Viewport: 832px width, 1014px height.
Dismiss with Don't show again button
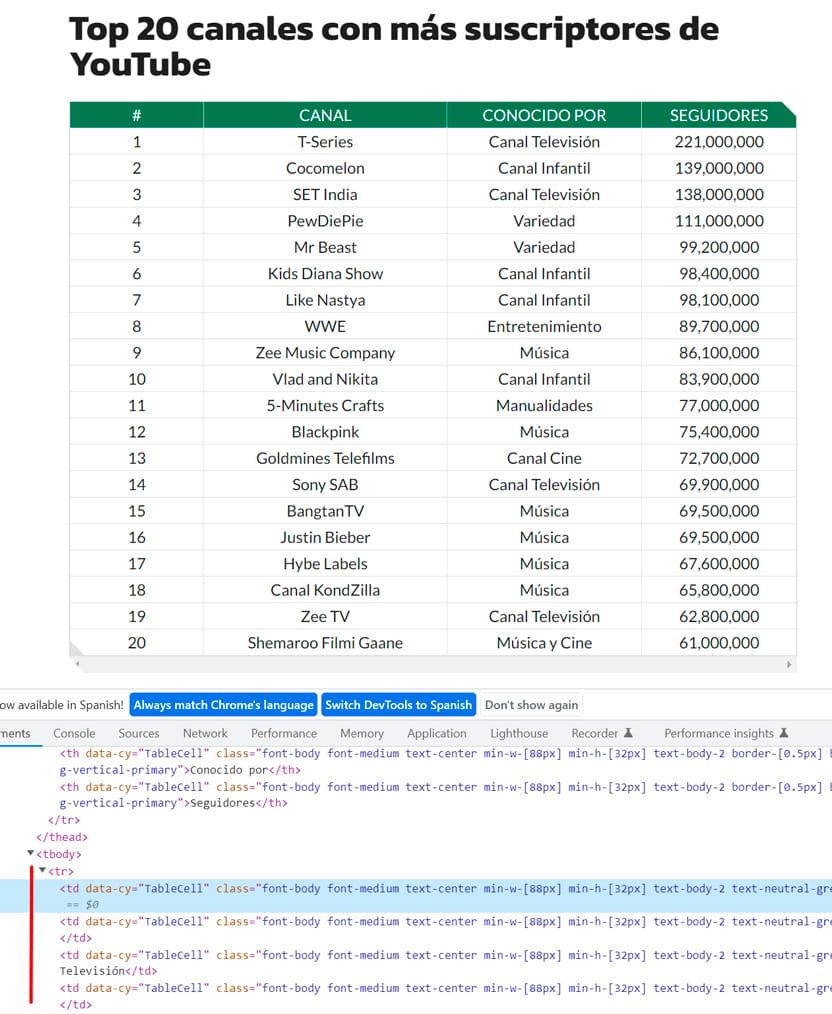click(x=531, y=705)
